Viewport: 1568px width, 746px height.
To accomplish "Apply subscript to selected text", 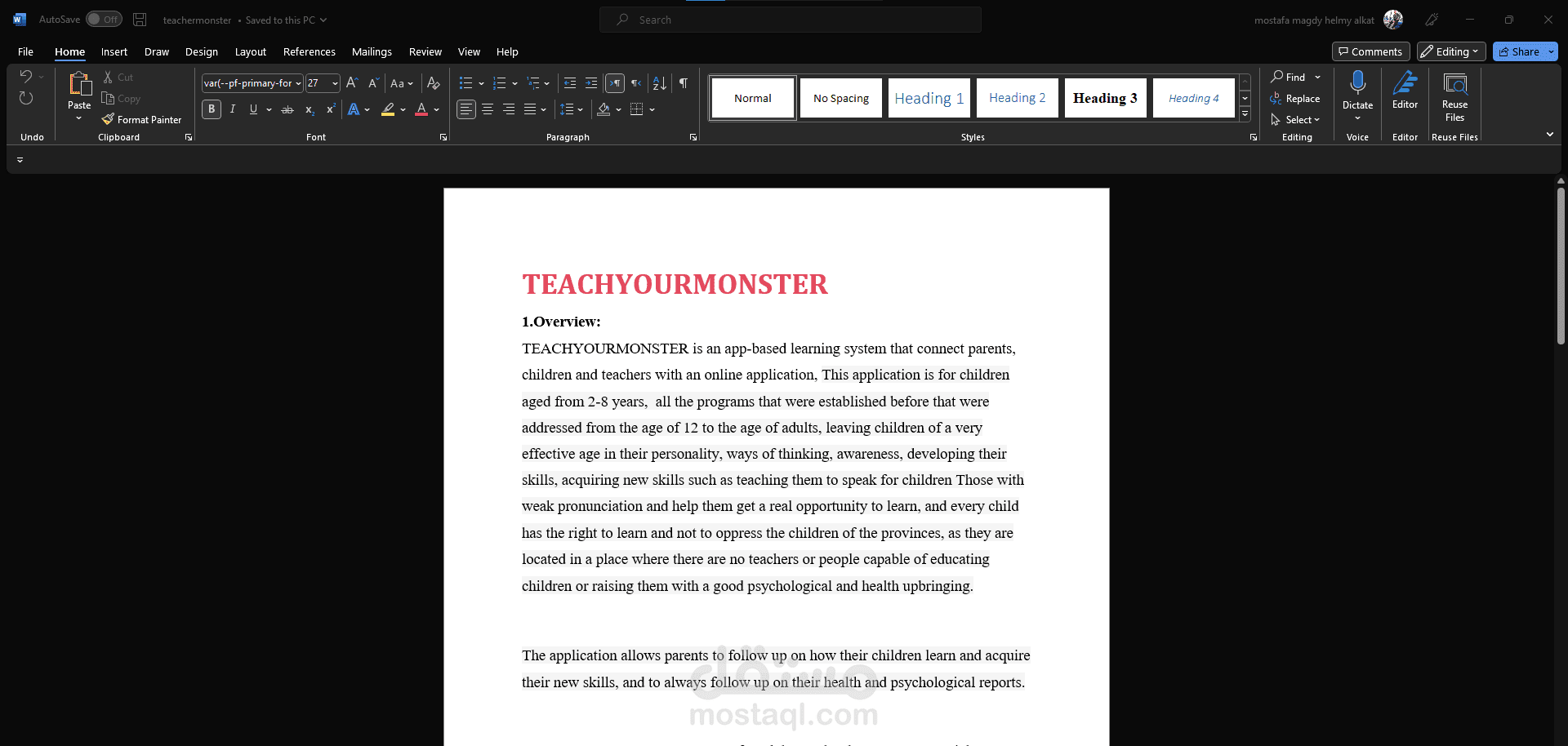I will [309, 109].
